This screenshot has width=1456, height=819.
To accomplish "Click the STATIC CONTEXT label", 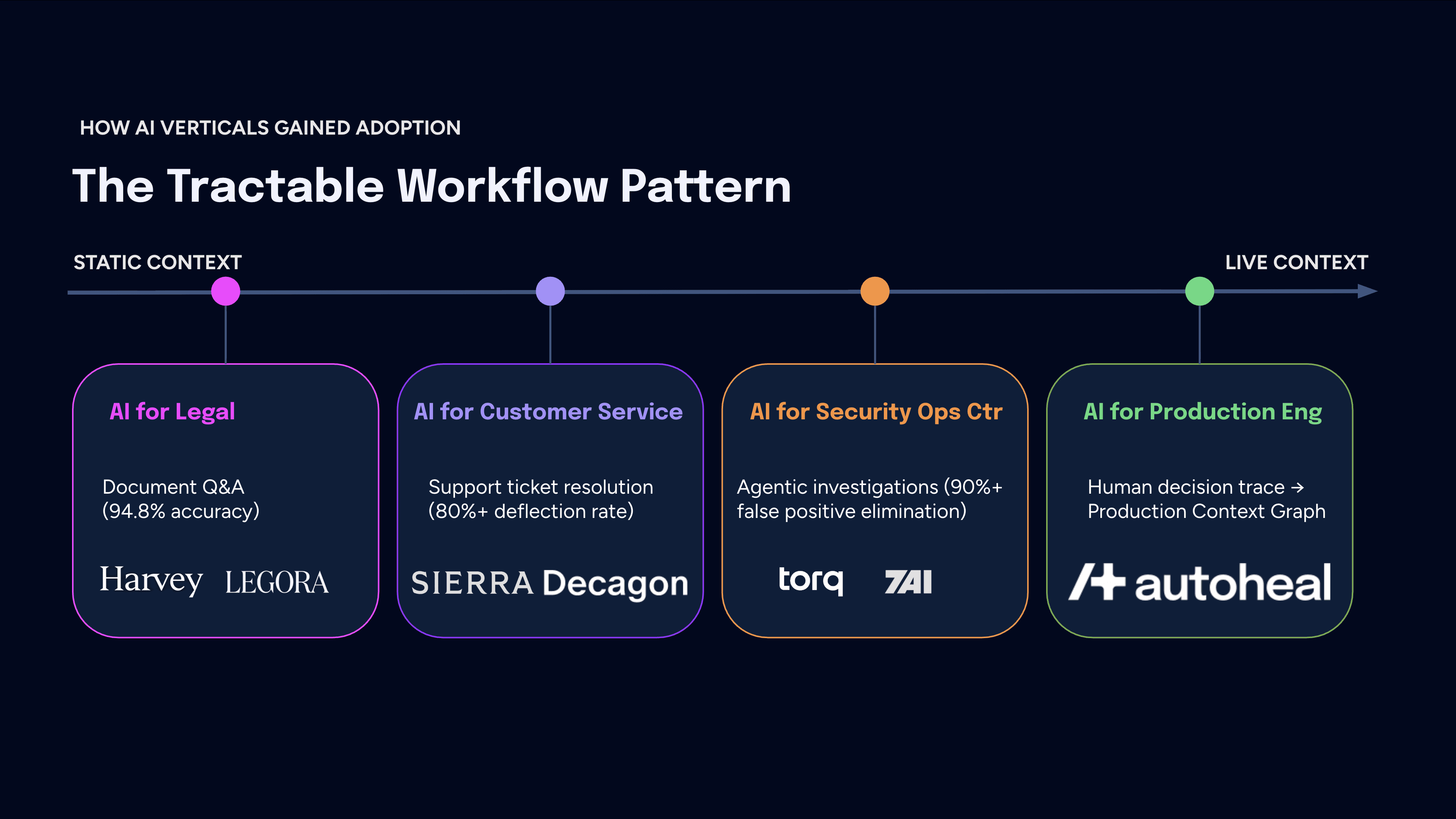I will point(157,262).
